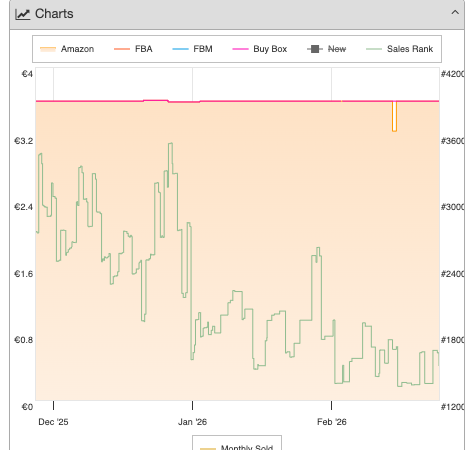The width and height of the screenshot is (474, 450).
Task: Toggle the Buy Box series in legend
Action: coord(260,49)
